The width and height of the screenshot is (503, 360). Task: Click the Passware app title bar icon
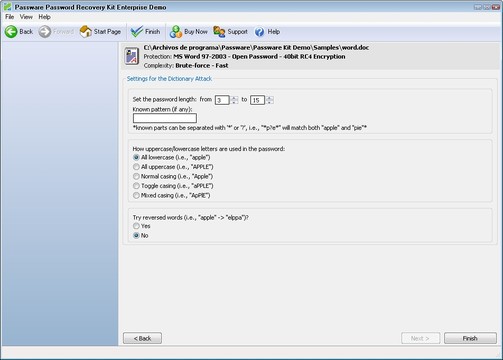7,7
